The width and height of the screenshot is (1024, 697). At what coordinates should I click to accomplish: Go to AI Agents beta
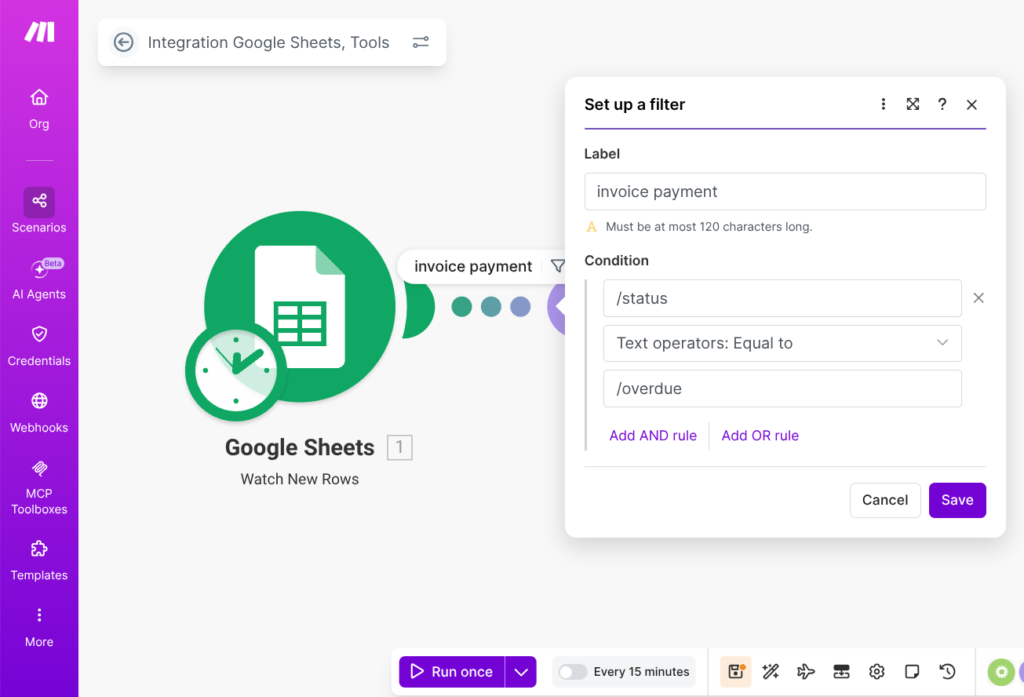tap(39, 278)
